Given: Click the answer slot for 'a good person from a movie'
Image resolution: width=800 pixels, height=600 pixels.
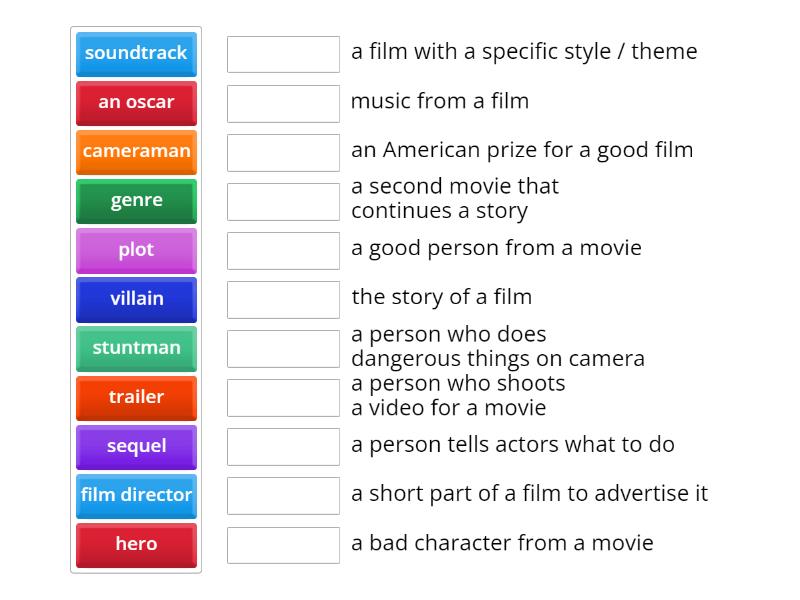Looking at the screenshot, I should [x=283, y=250].
